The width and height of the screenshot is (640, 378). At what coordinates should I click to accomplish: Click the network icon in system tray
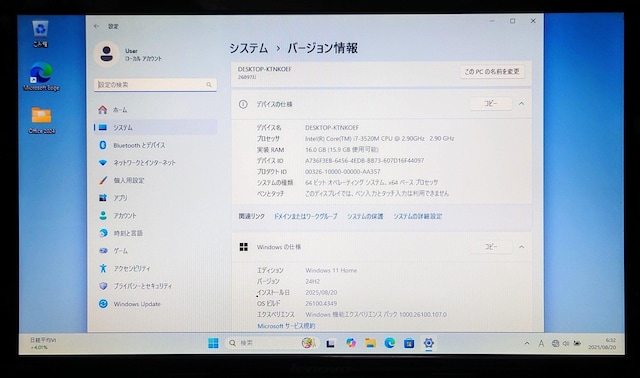tap(555, 344)
